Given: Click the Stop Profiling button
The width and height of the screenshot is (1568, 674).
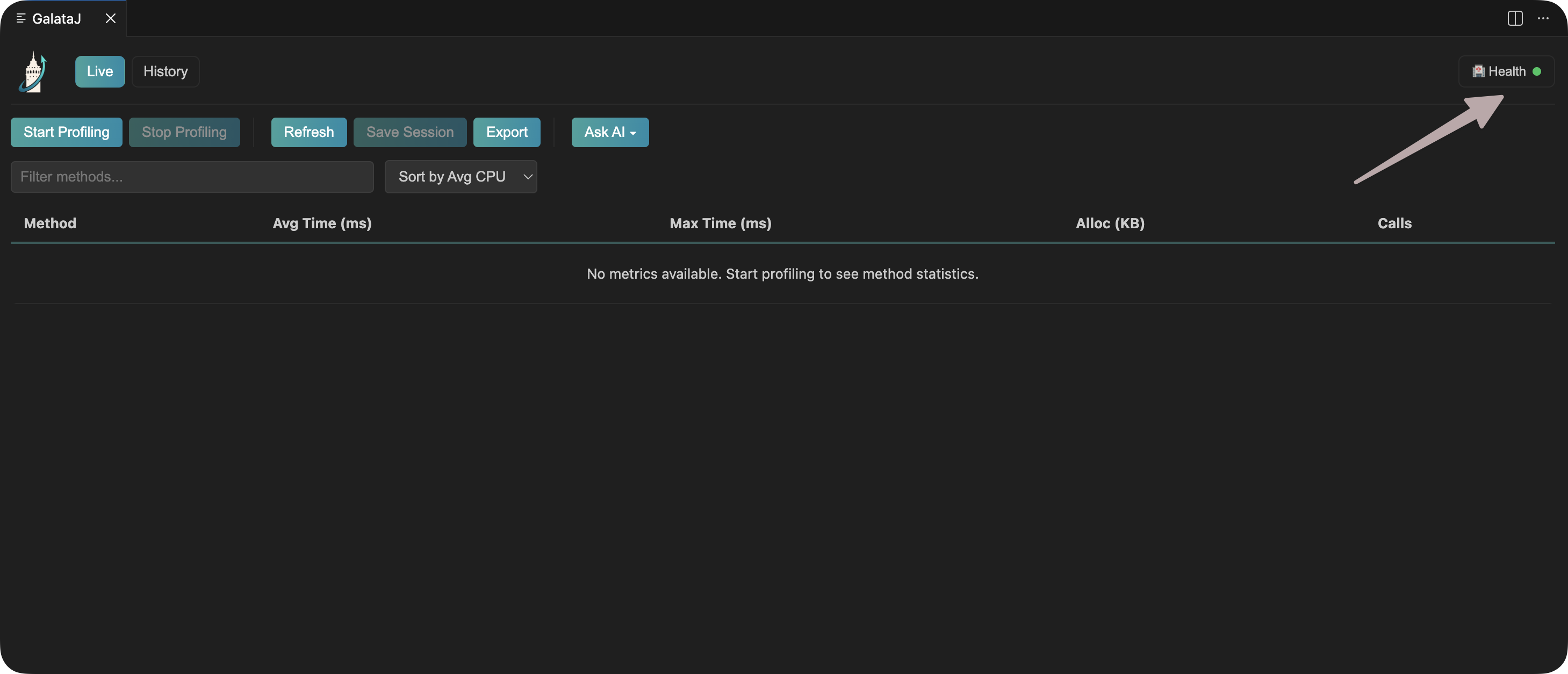Looking at the screenshot, I should 184,132.
